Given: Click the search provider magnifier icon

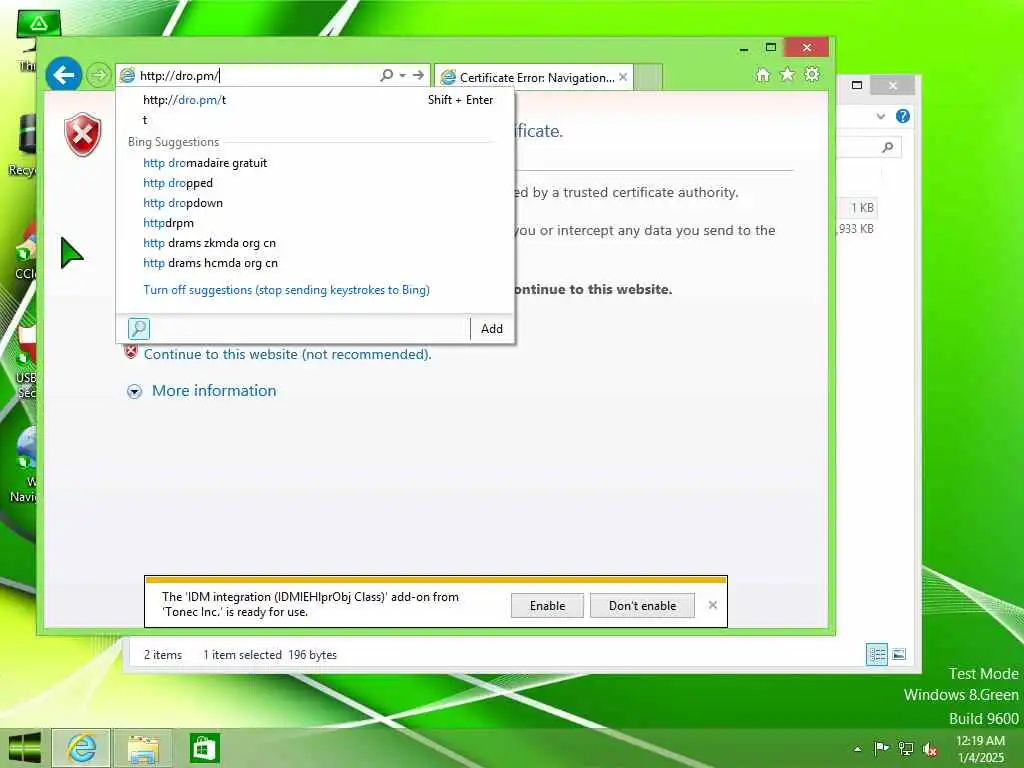Looking at the screenshot, I should pos(138,328).
